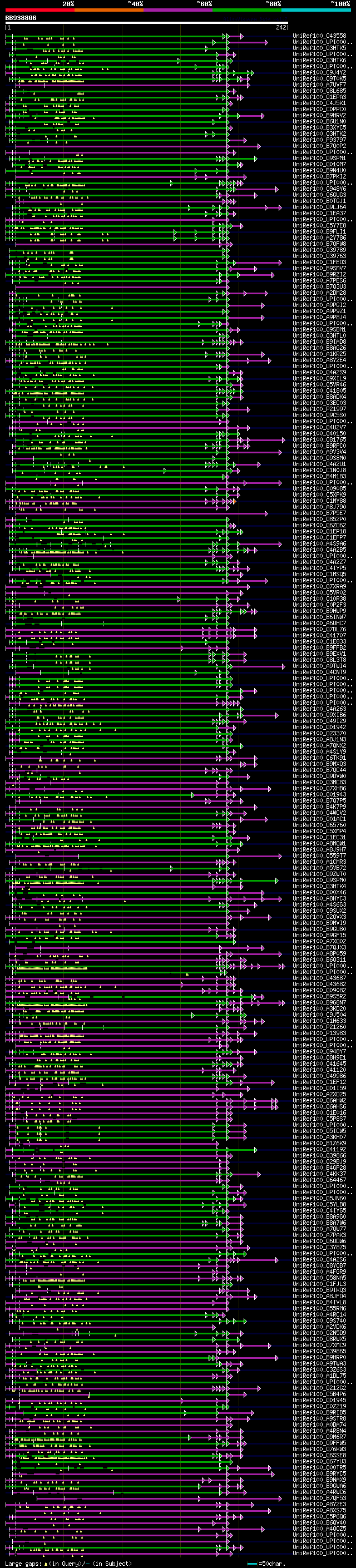Select the UniRef100_B3XYC5 entry
Screen dimensions: 356x1568
[x=319, y=127]
